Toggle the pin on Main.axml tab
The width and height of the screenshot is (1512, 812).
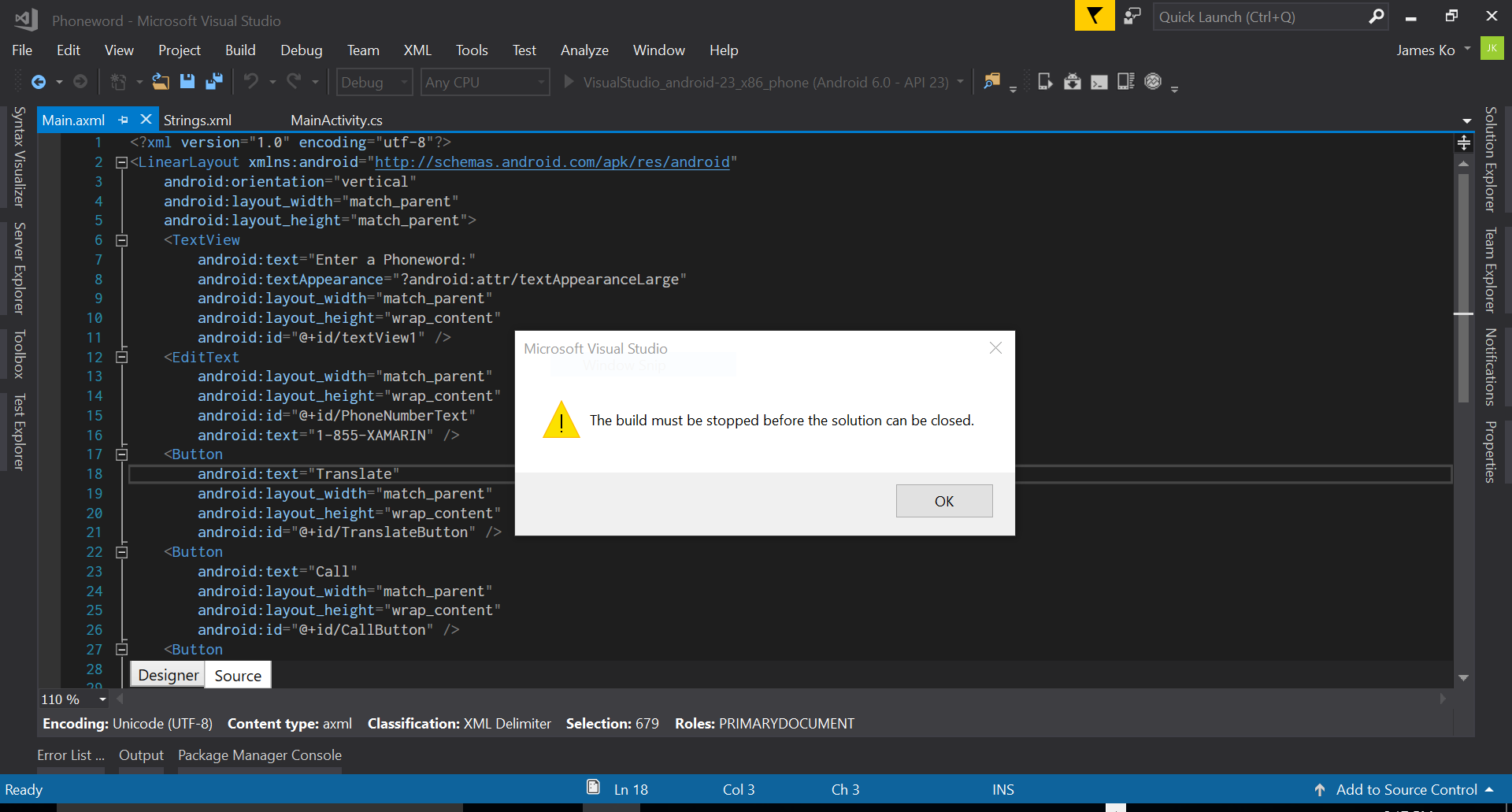123,120
